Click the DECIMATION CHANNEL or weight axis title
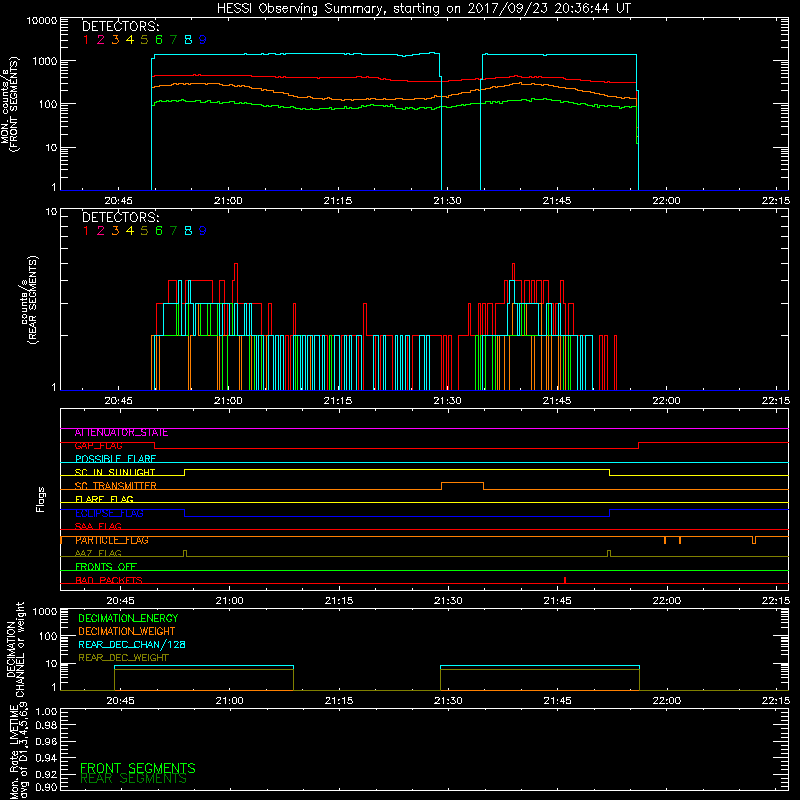Screen dimensions: 800x800 [15, 649]
